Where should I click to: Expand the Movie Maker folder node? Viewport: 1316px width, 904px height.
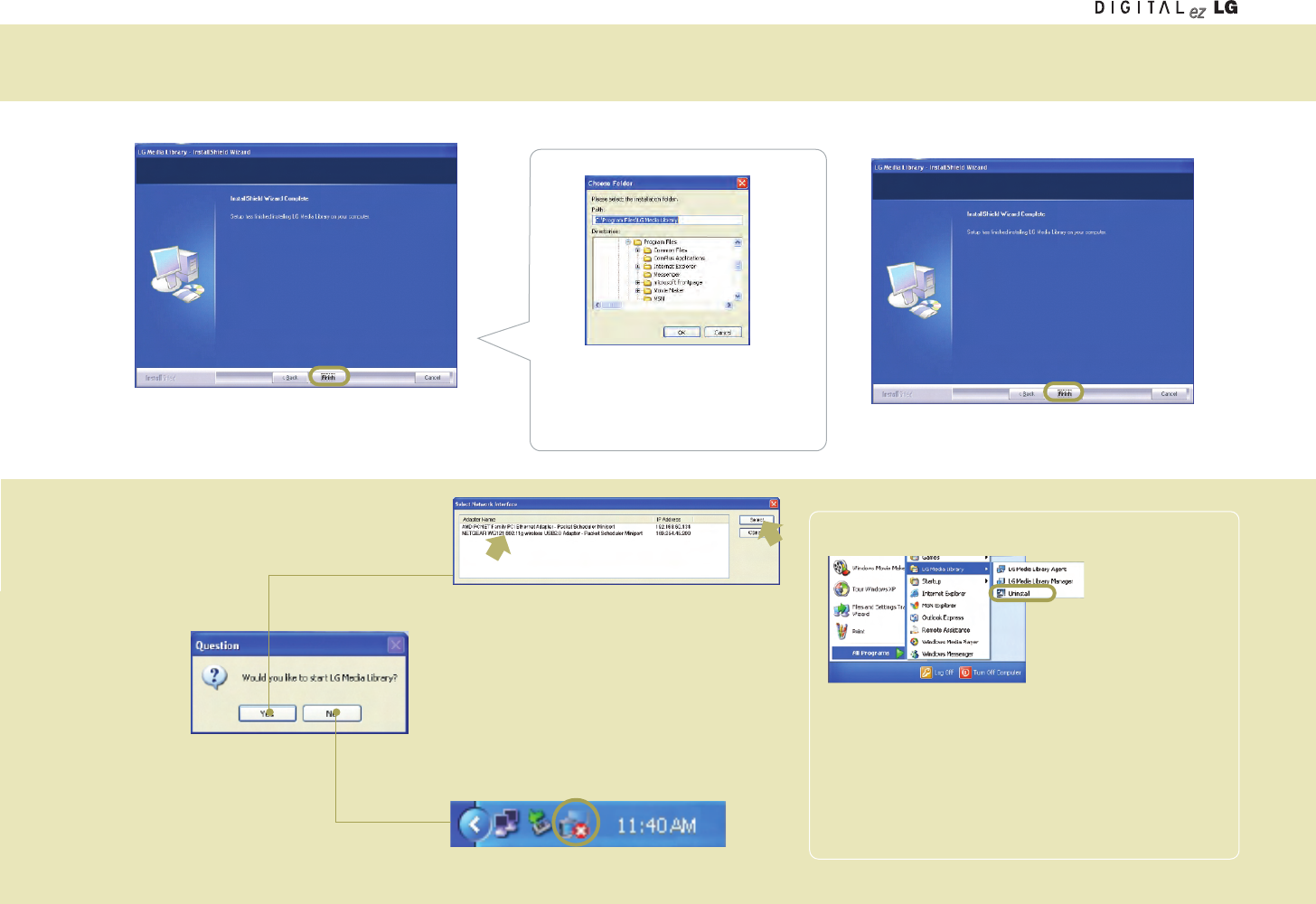pos(638,291)
